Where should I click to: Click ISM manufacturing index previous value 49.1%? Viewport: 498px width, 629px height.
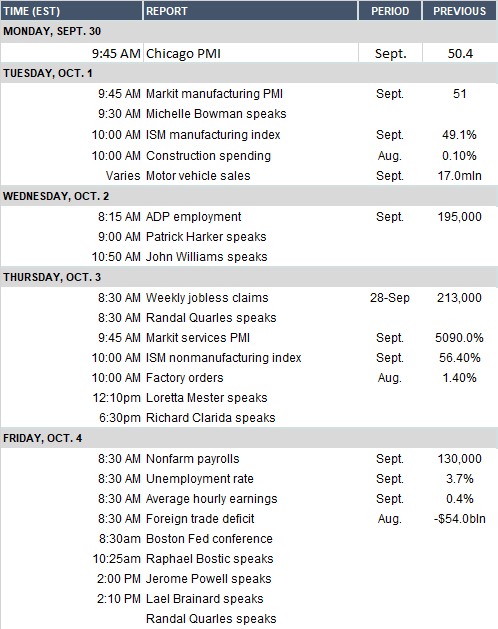point(459,135)
